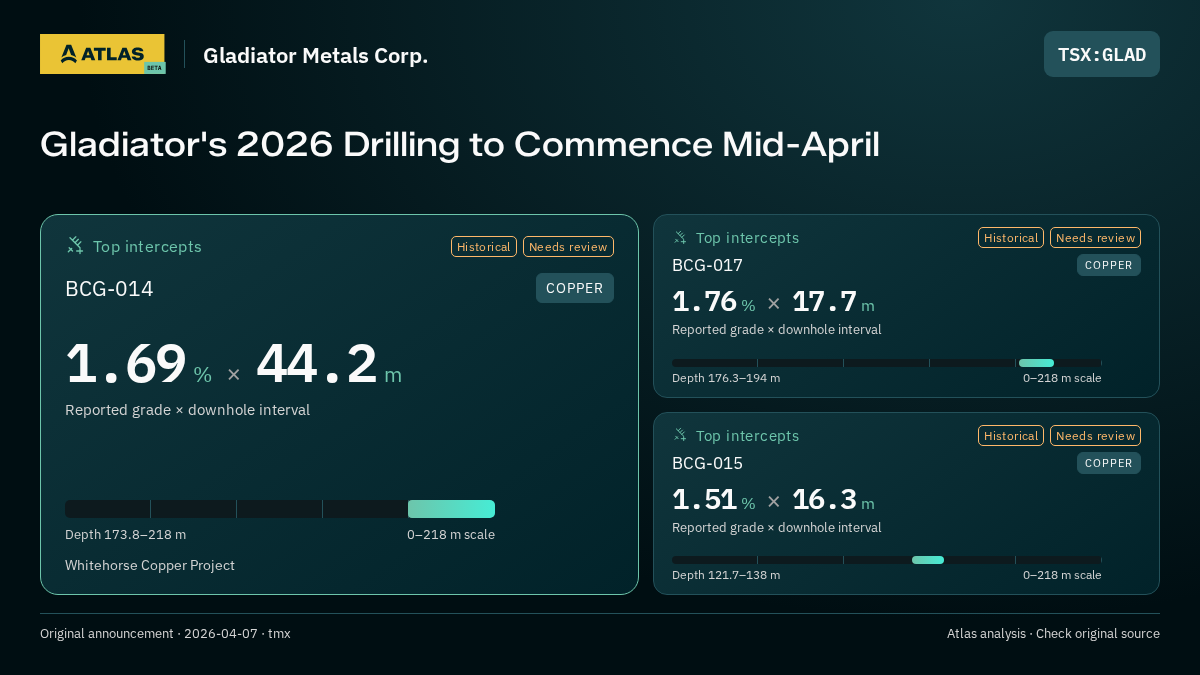
Task: Click the Depth 121.7–138 m label
Action: click(726, 575)
